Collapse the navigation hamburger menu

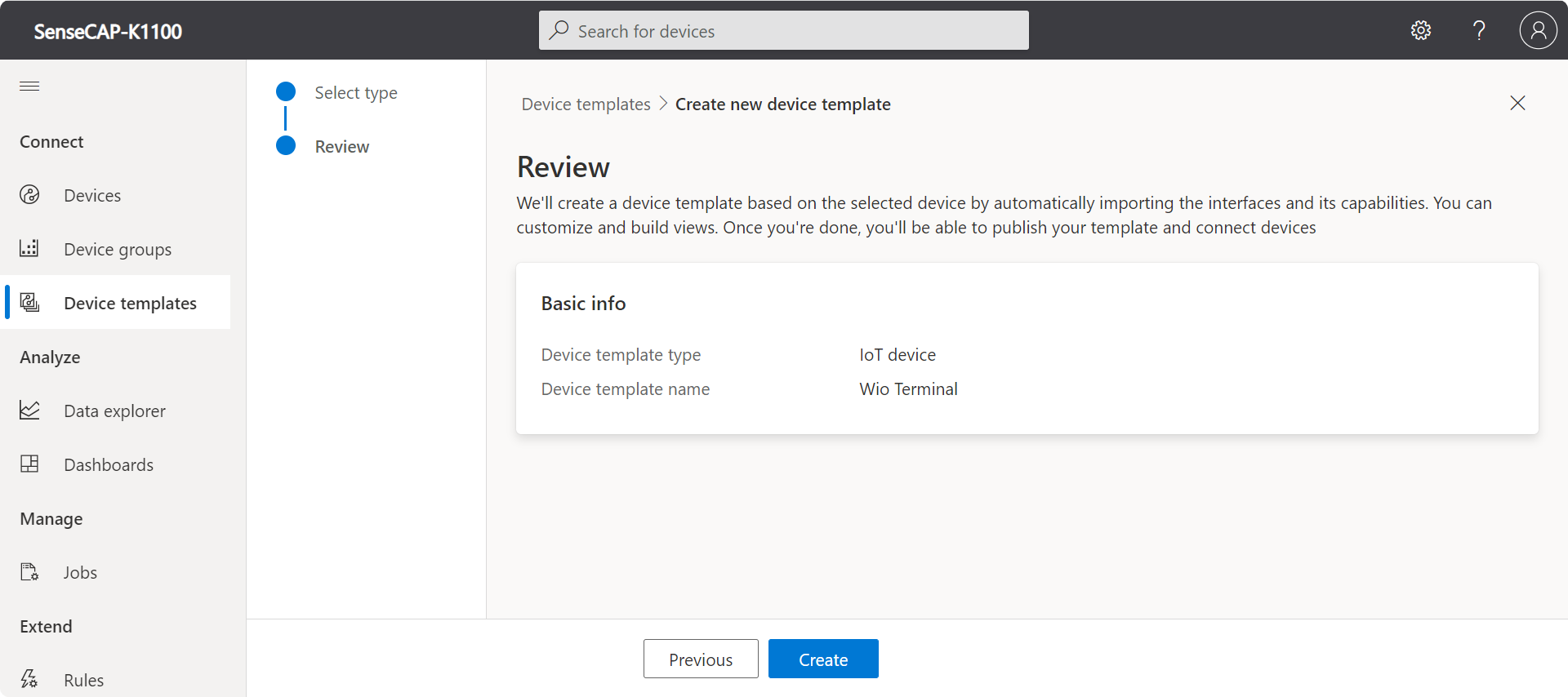29,86
